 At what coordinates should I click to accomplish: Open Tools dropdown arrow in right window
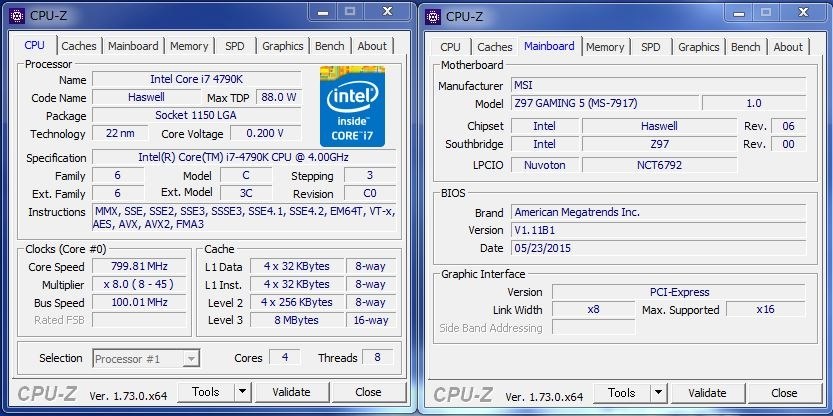pos(658,393)
